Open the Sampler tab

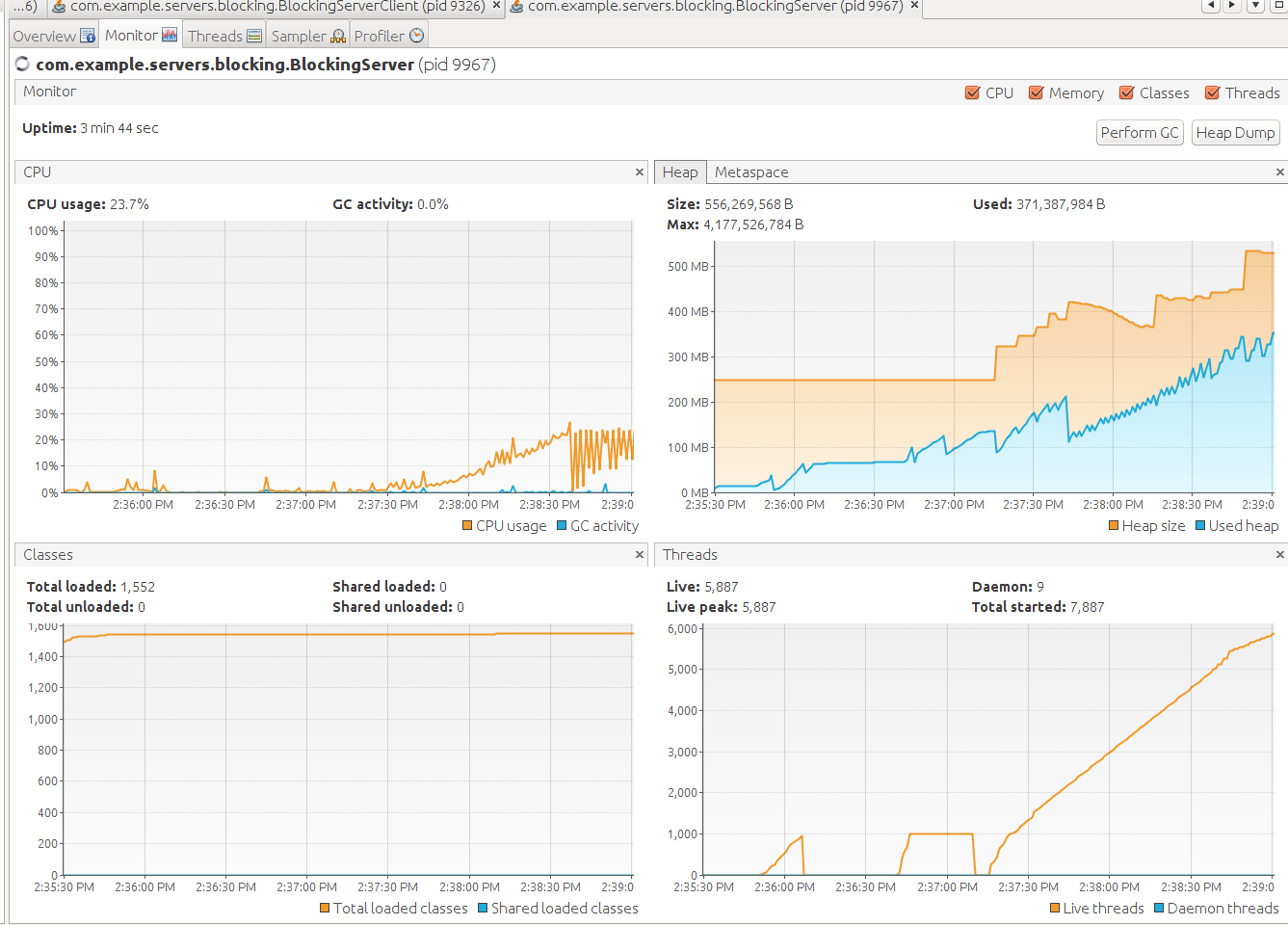pyautogui.click(x=308, y=36)
